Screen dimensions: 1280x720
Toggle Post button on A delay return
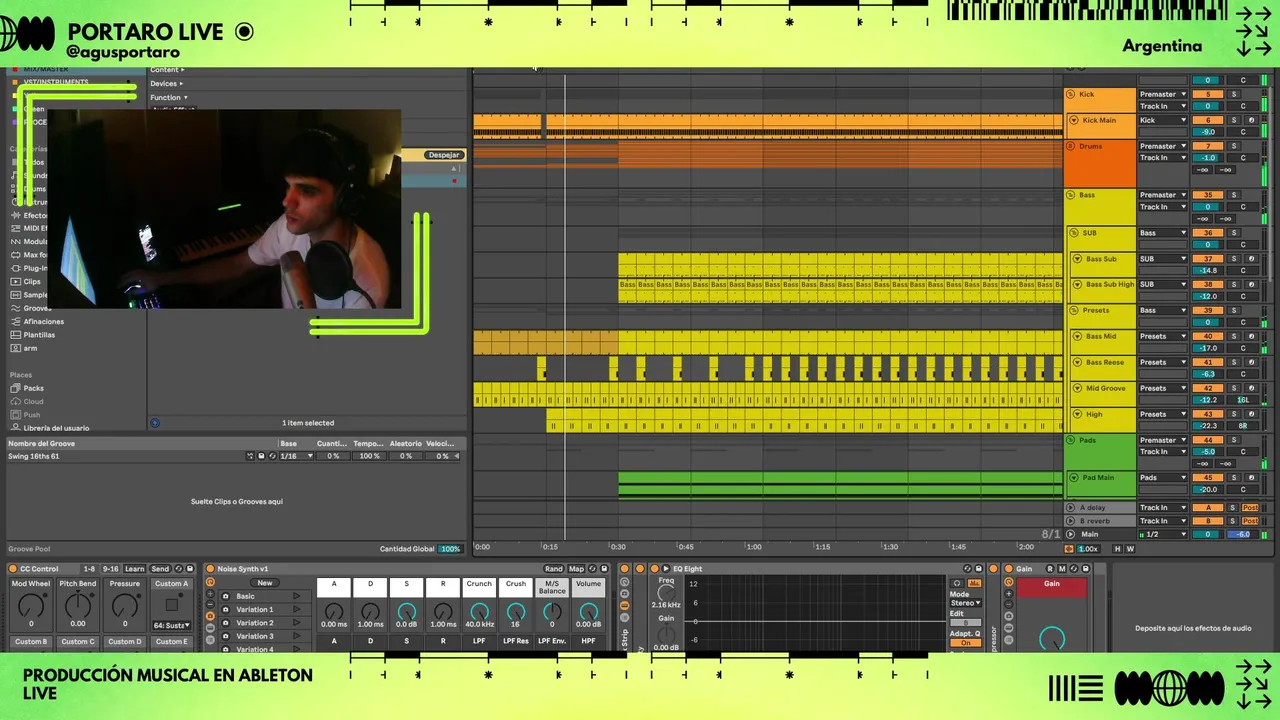point(1250,507)
